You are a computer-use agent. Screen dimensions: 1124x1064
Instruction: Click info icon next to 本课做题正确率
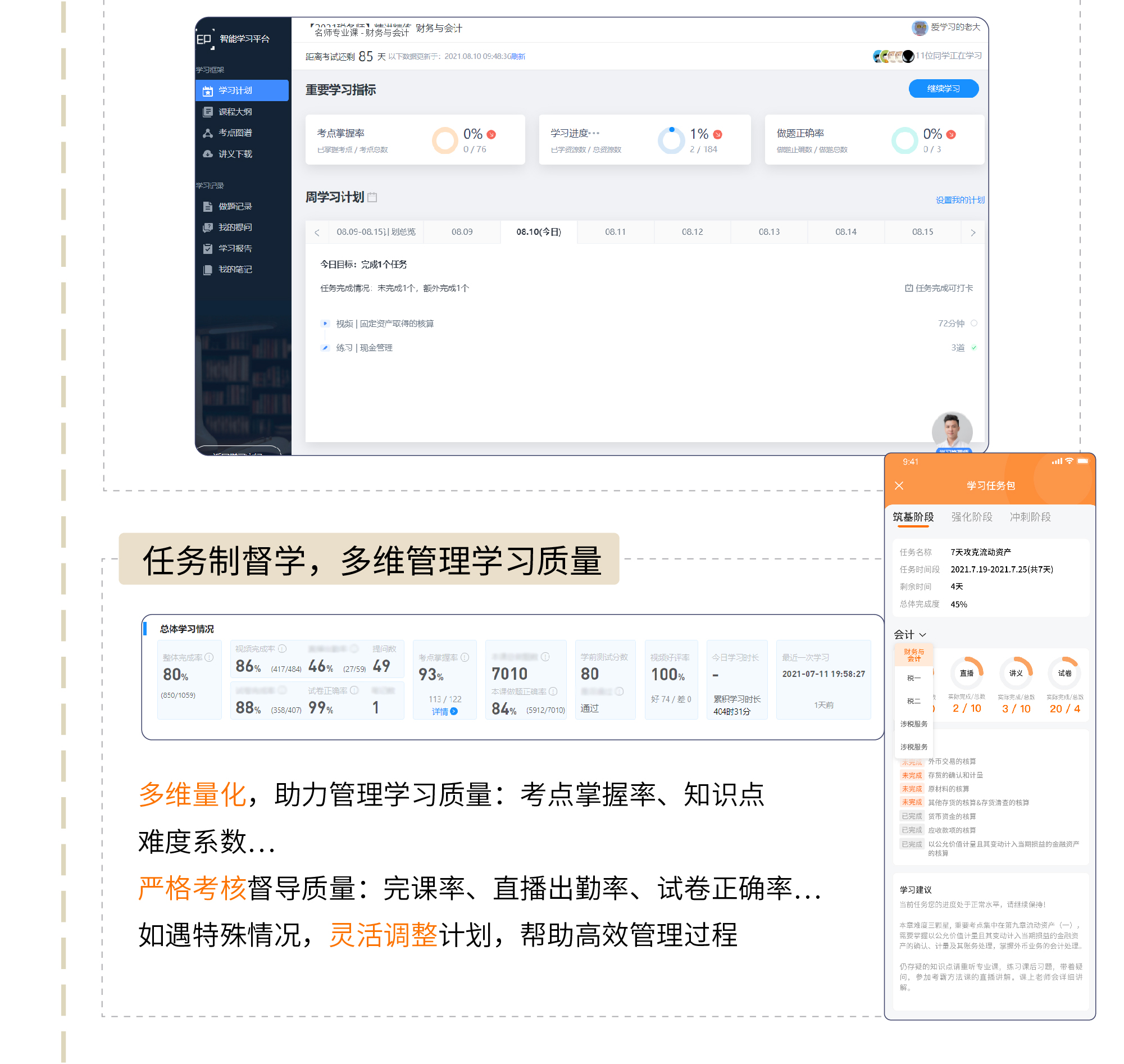tap(553, 692)
